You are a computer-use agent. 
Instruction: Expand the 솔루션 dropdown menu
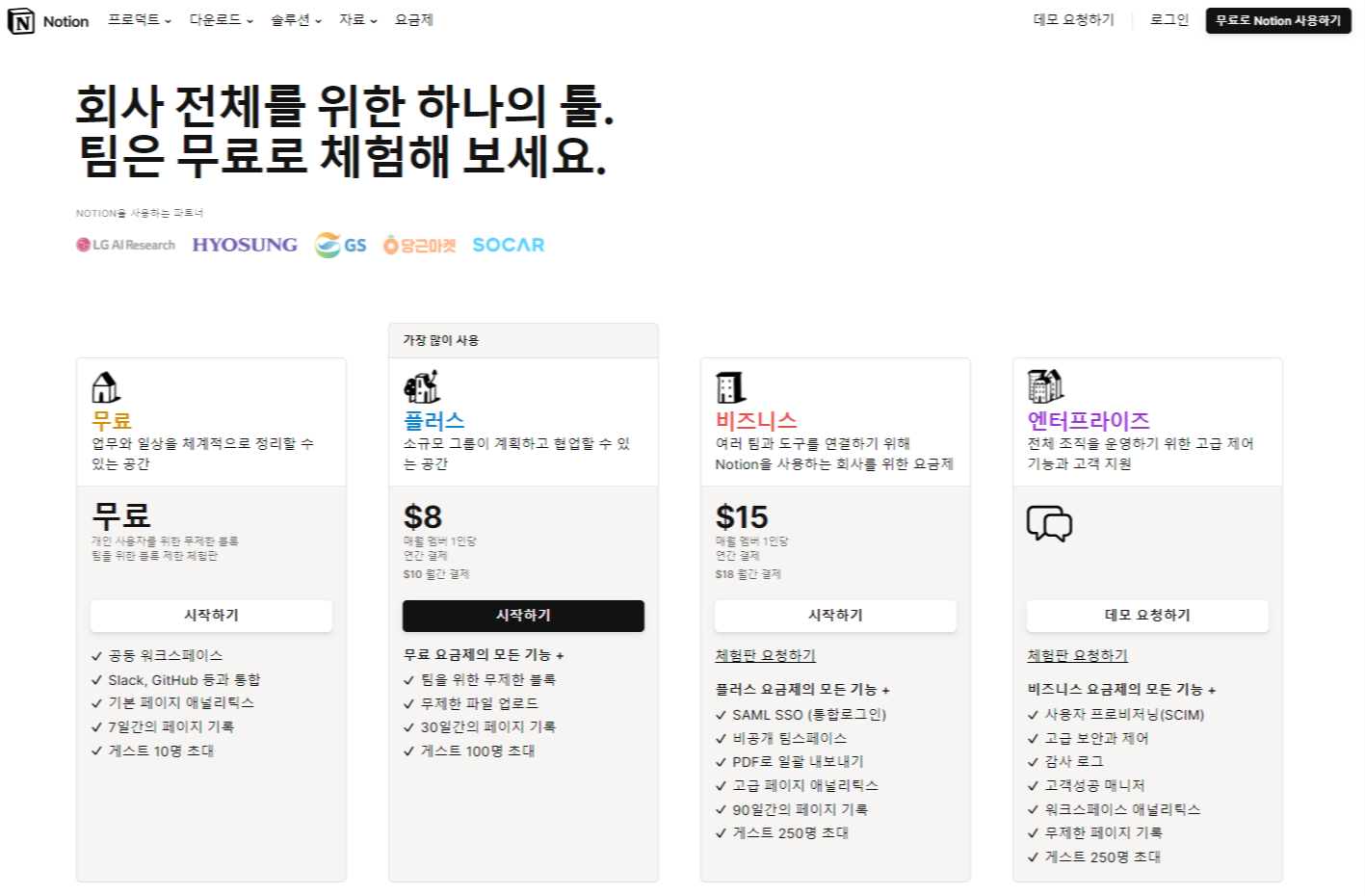297,20
